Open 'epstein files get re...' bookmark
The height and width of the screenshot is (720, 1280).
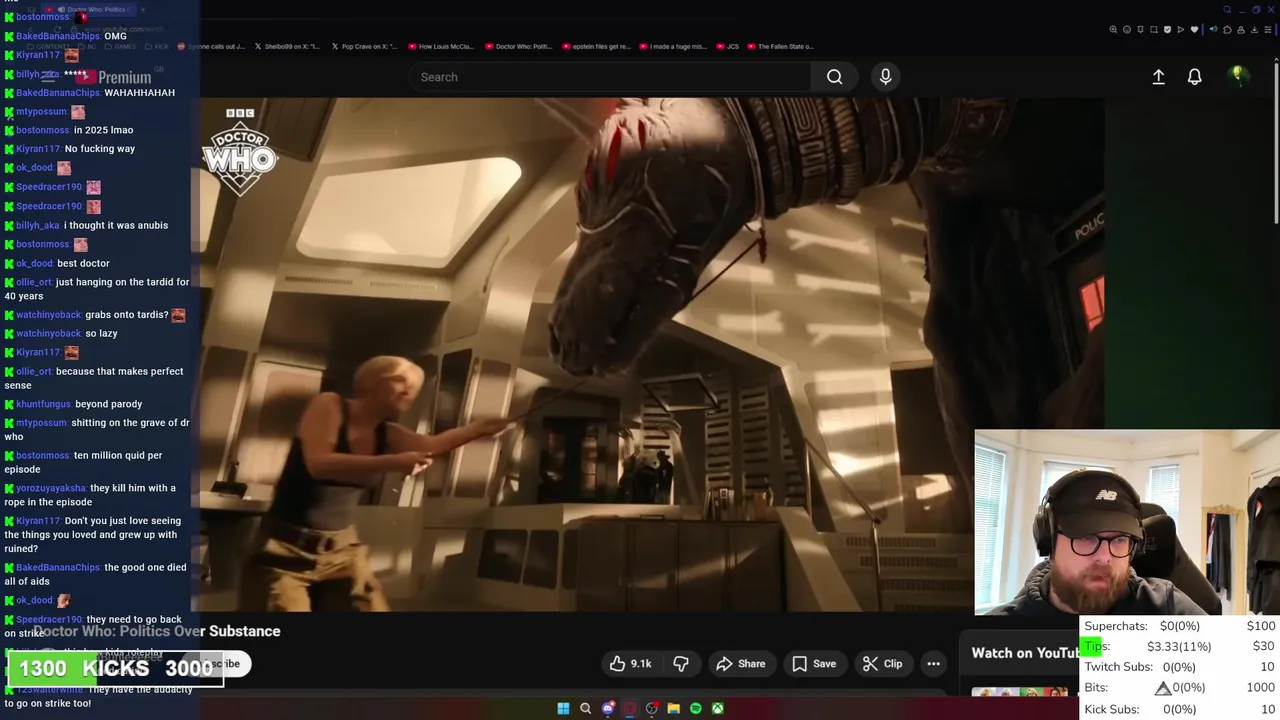tap(595, 46)
